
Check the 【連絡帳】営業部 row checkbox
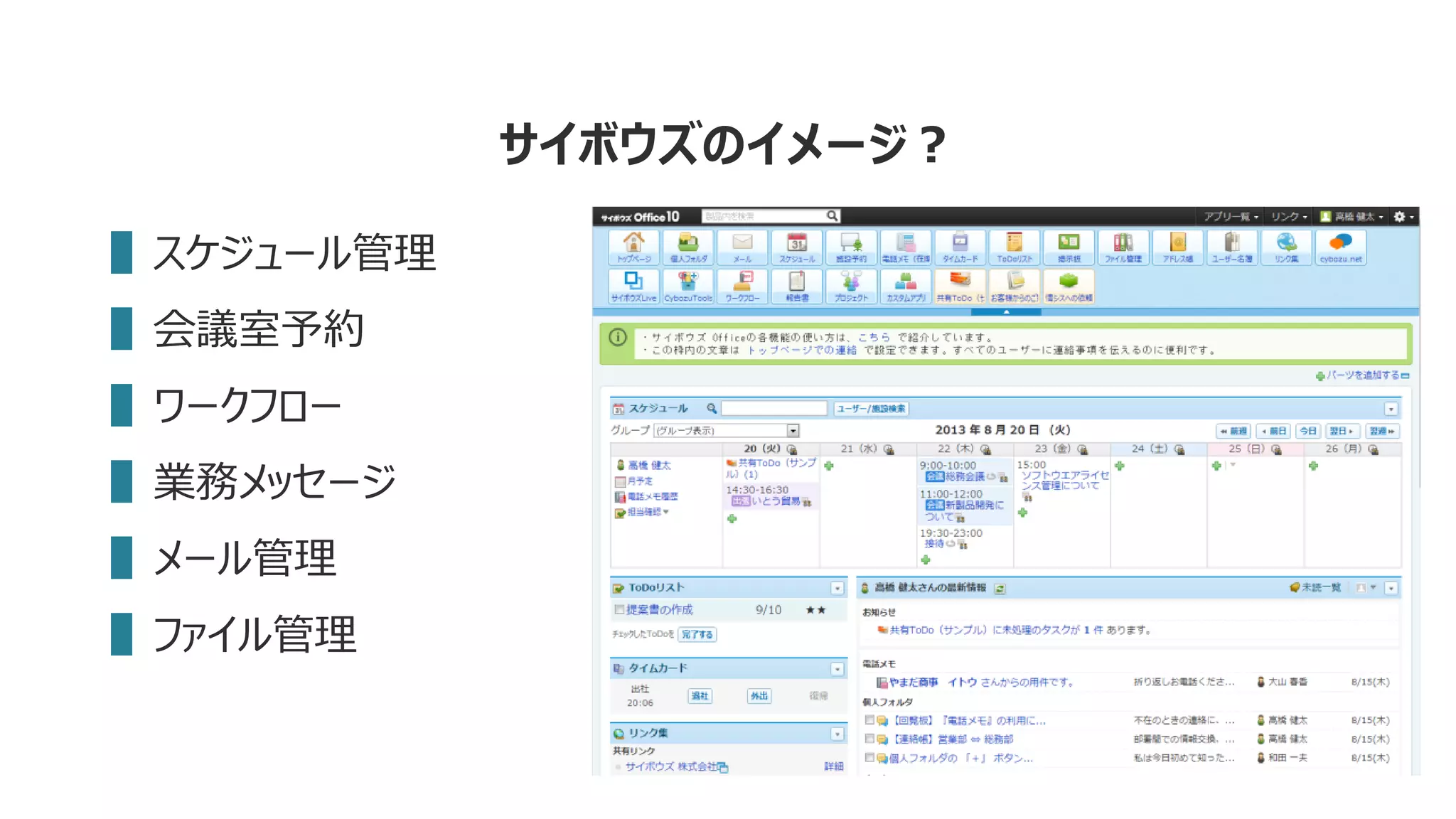tap(869, 739)
